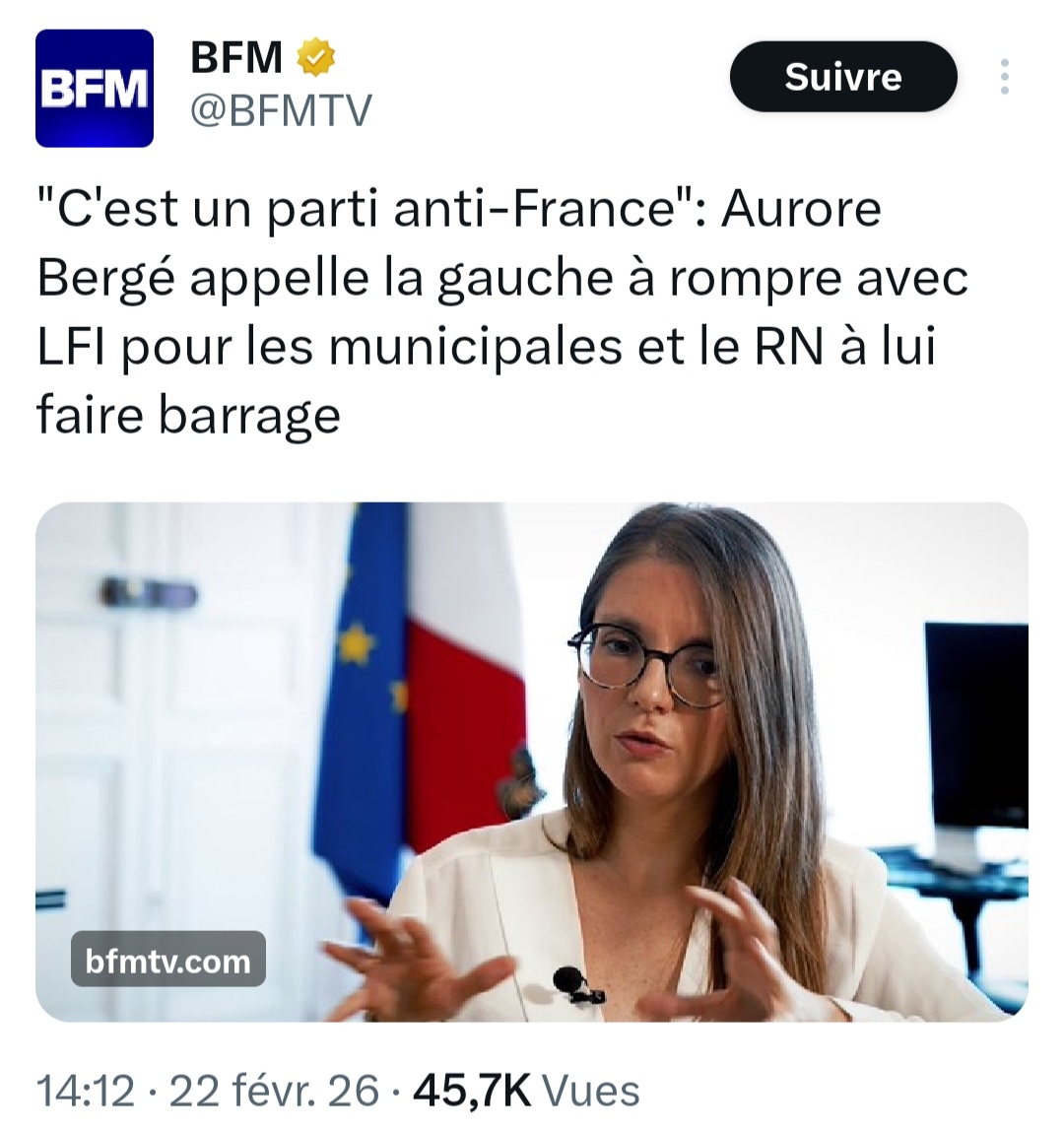Click the quoted phrase "C'est un parti anti-France"
The width and height of the screenshot is (1064, 1131).
click(x=367, y=209)
